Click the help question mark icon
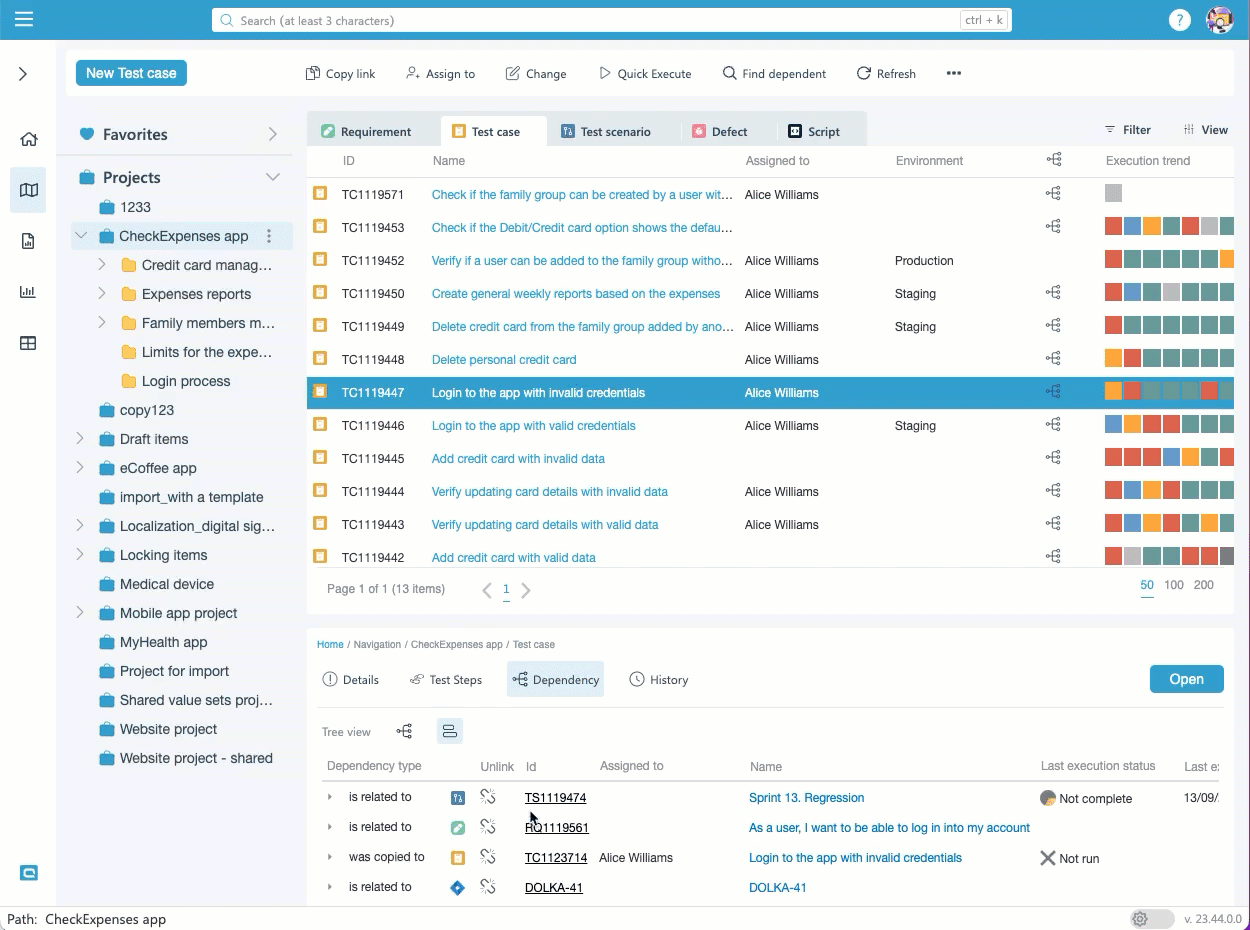1250x930 pixels. pyautogui.click(x=1180, y=20)
